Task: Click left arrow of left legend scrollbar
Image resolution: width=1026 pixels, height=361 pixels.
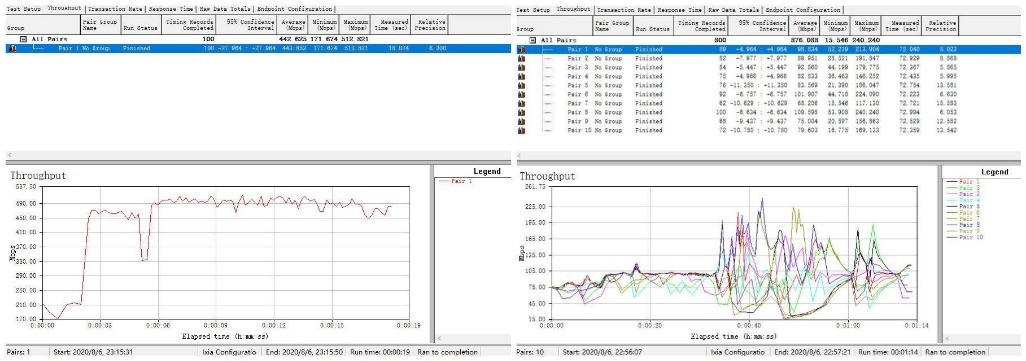Action: (439, 339)
